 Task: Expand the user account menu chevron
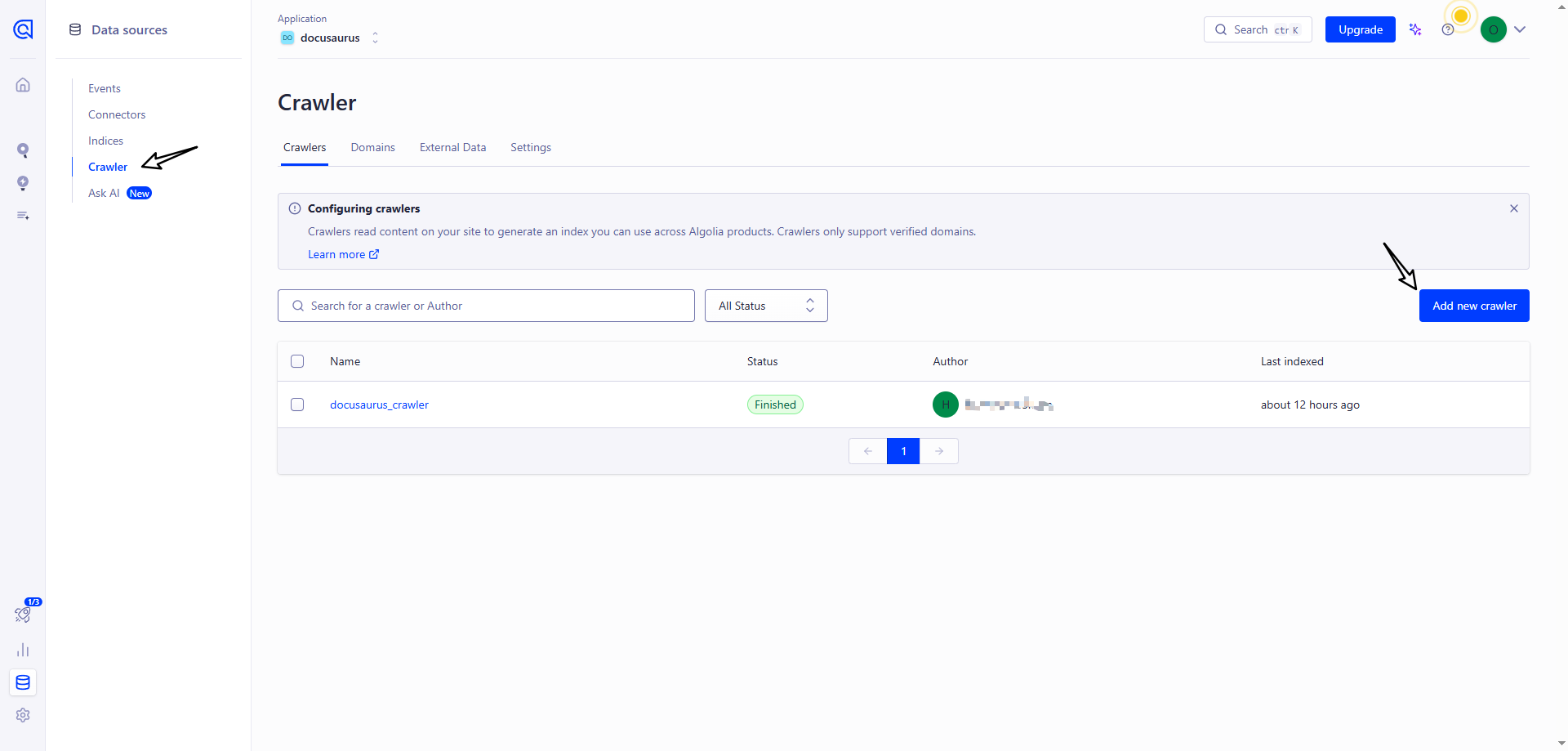1520,29
